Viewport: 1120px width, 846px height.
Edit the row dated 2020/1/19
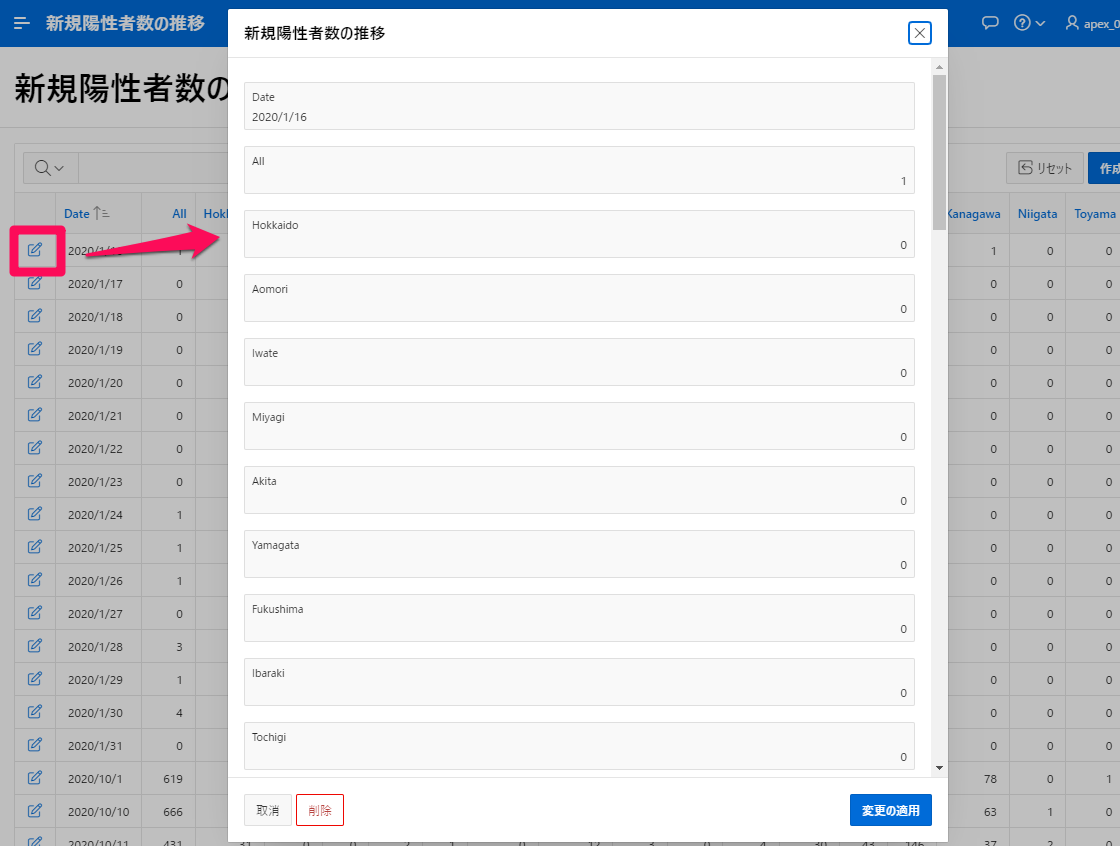point(34,349)
